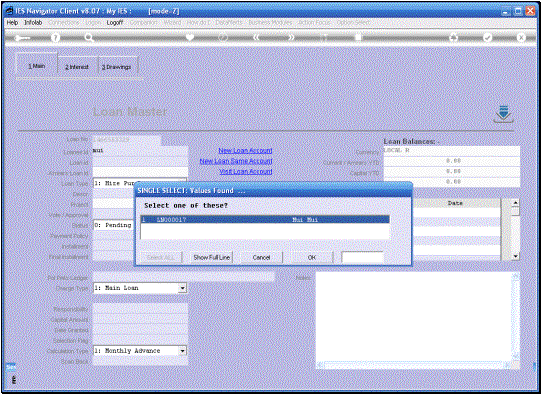The height and width of the screenshot is (394, 541).
Task: Click the Notes text area
Action: coord(414,317)
